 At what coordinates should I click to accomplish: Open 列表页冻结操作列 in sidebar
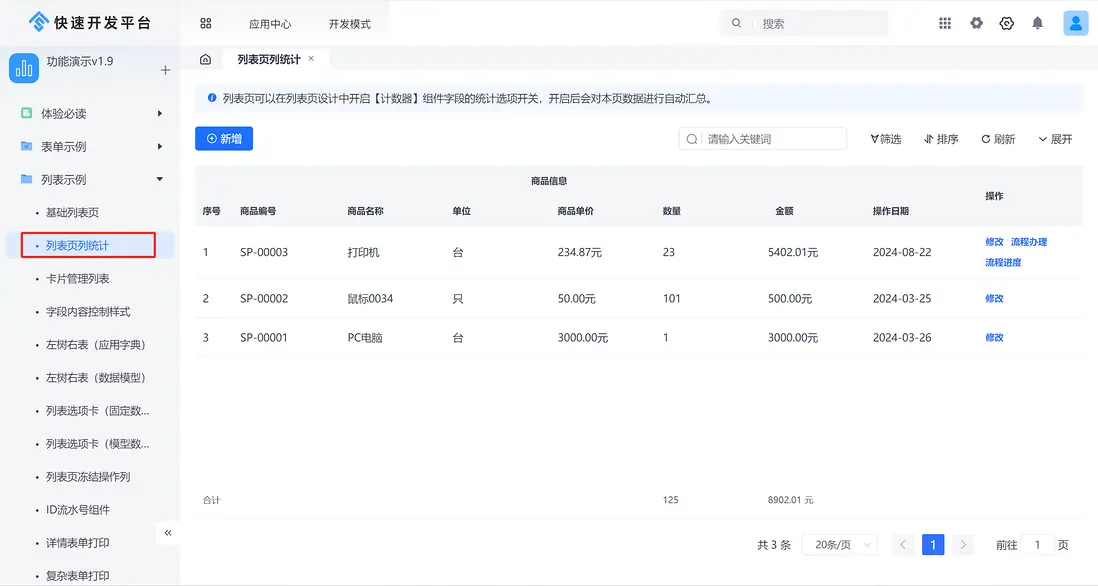[88, 477]
